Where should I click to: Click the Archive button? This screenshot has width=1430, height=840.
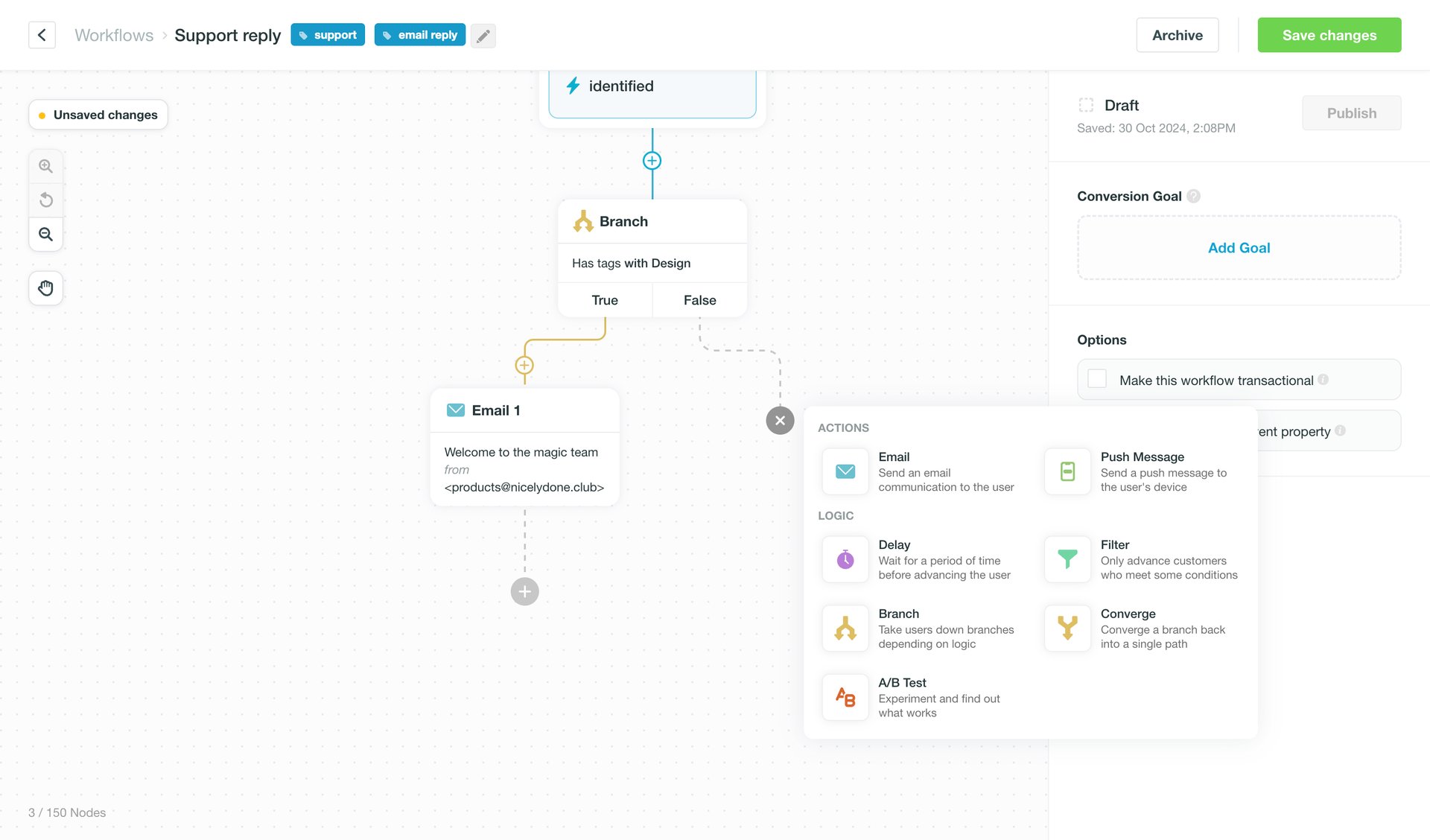coord(1177,35)
